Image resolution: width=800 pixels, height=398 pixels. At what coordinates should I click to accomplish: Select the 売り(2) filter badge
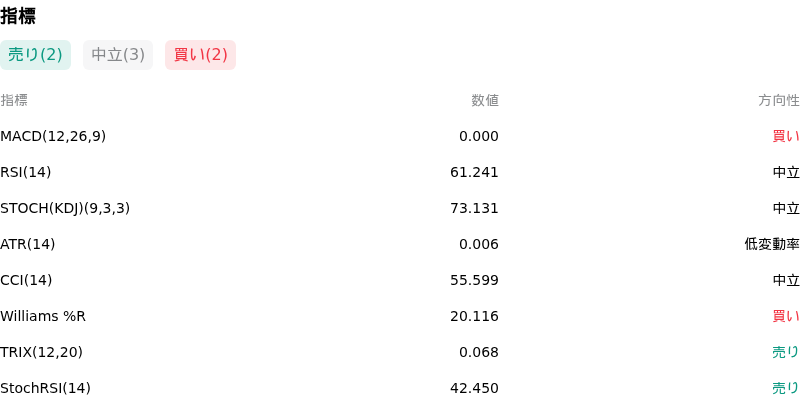(35, 55)
